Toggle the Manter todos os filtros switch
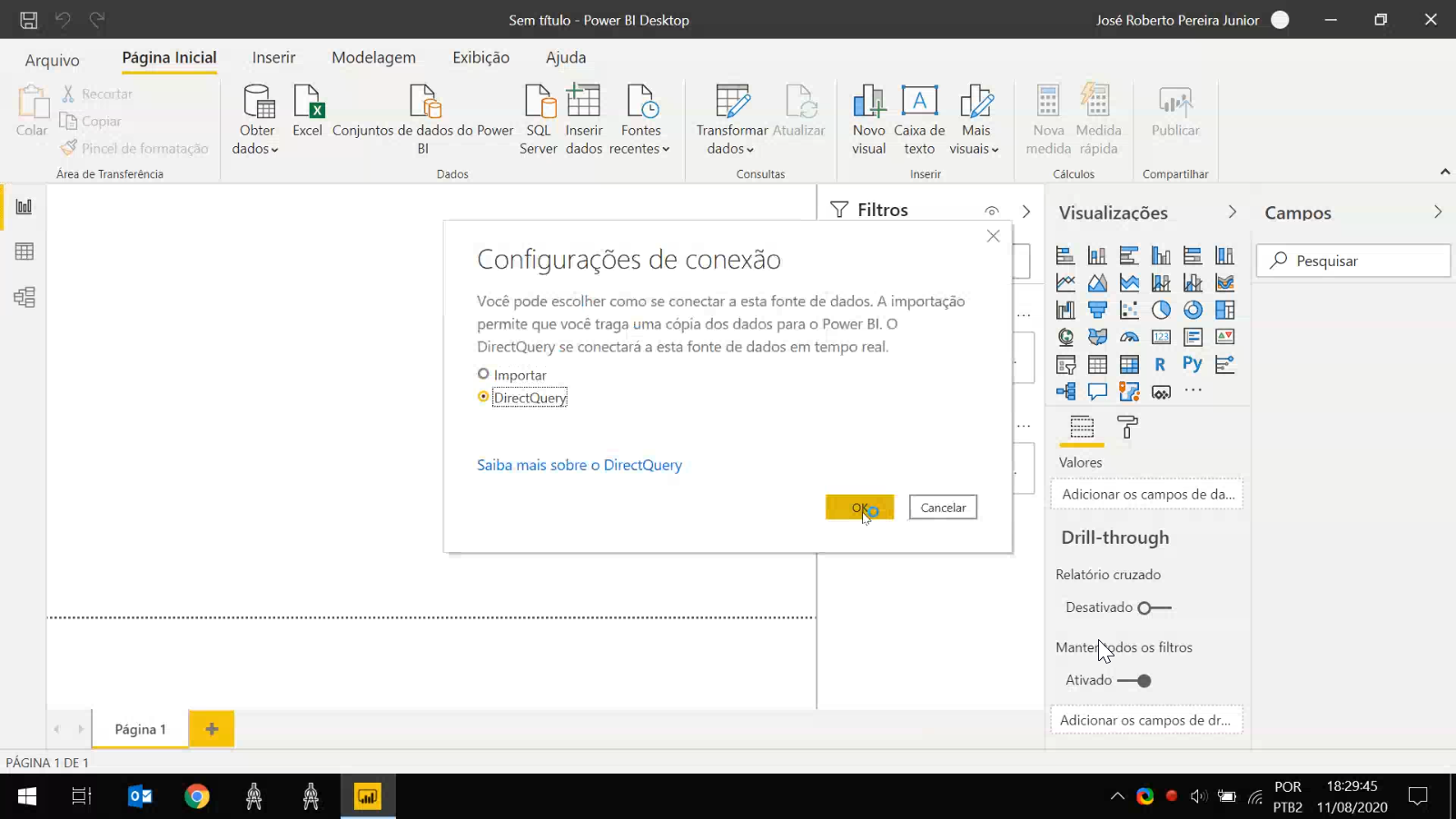The width and height of the screenshot is (1456, 819). 1134,680
